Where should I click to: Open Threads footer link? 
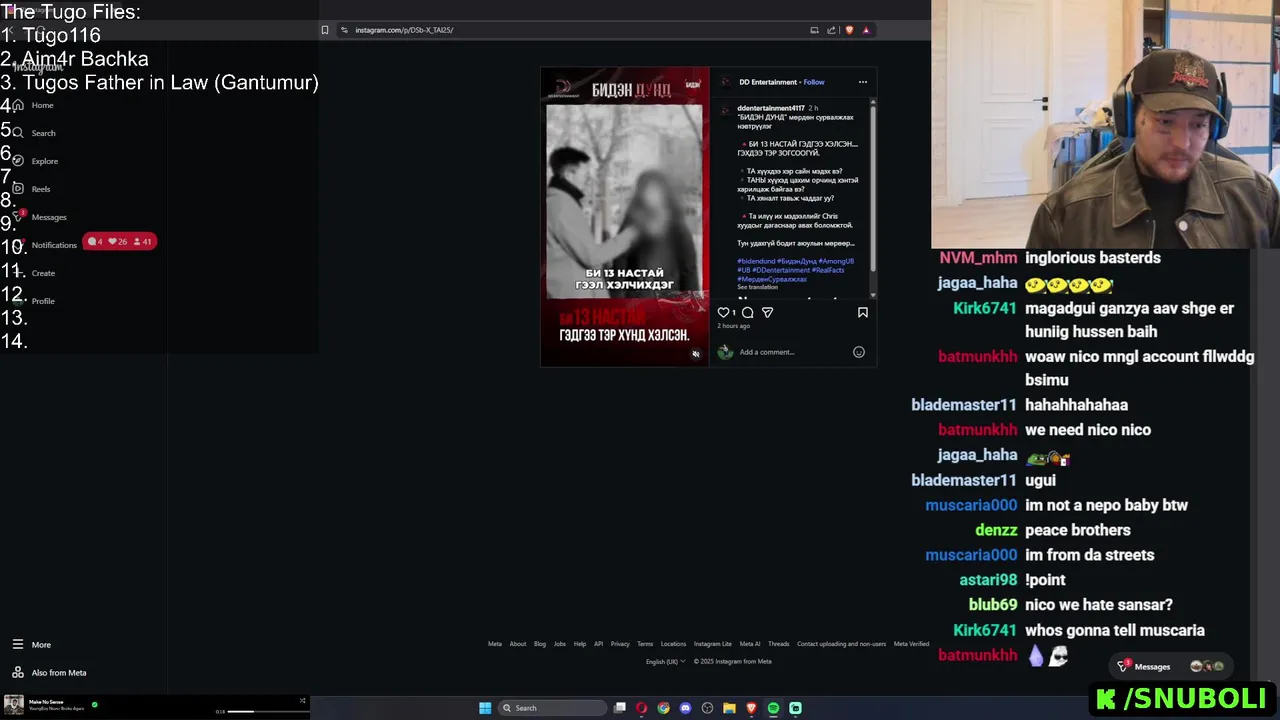click(x=779, y=644)
